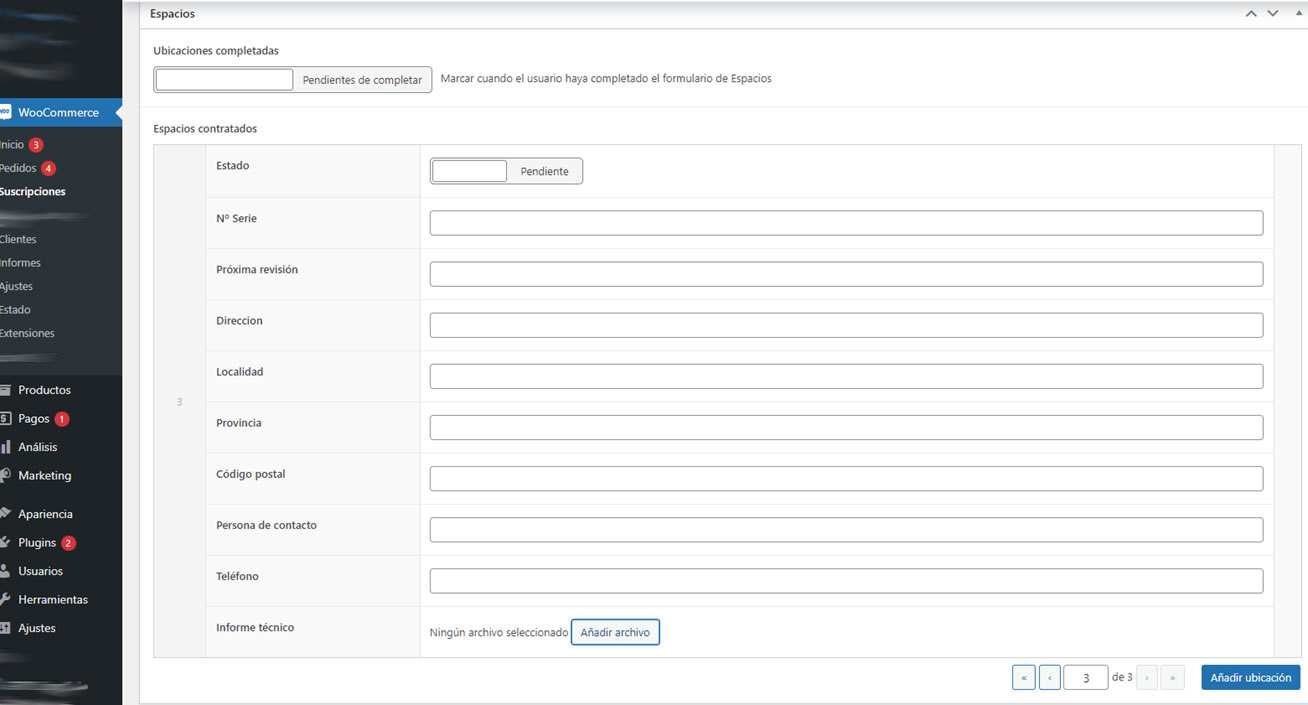Click the page number input box
Screen dimensions: 1308x705
point(1086,678)
